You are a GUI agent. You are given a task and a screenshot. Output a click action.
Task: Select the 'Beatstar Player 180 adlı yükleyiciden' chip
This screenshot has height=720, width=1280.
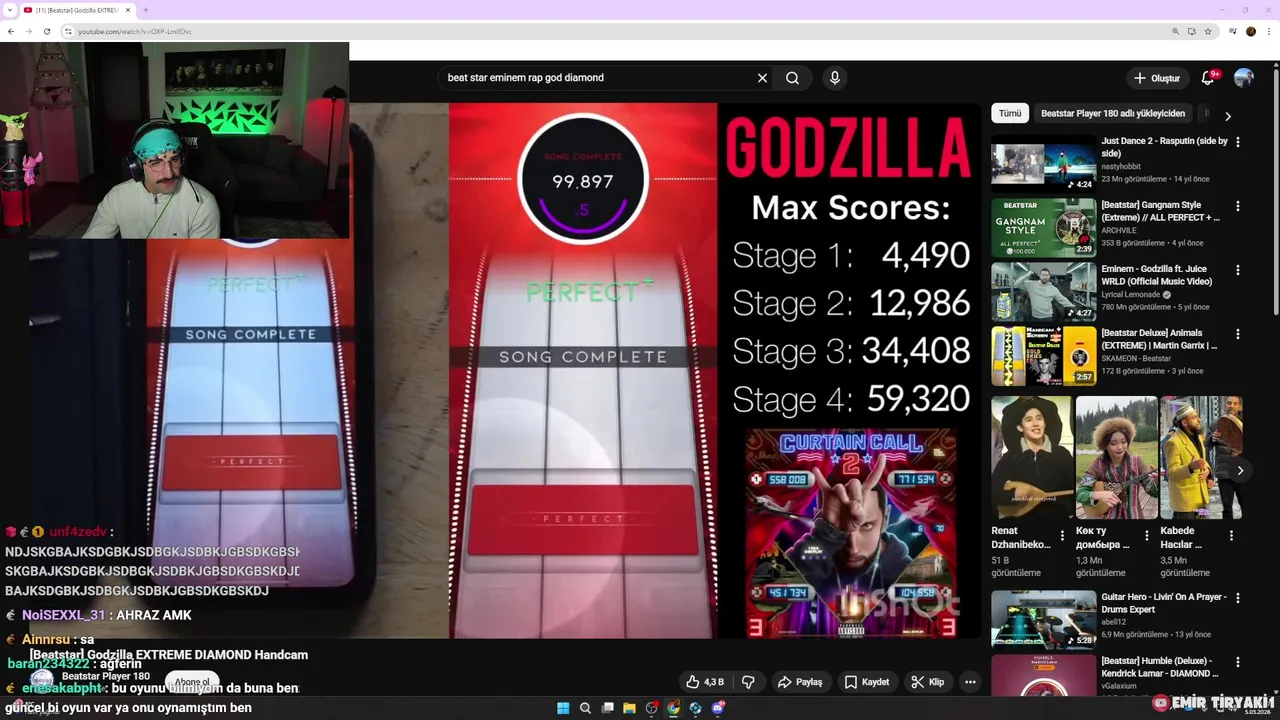pyautogui.click(x=1112, y=113)
